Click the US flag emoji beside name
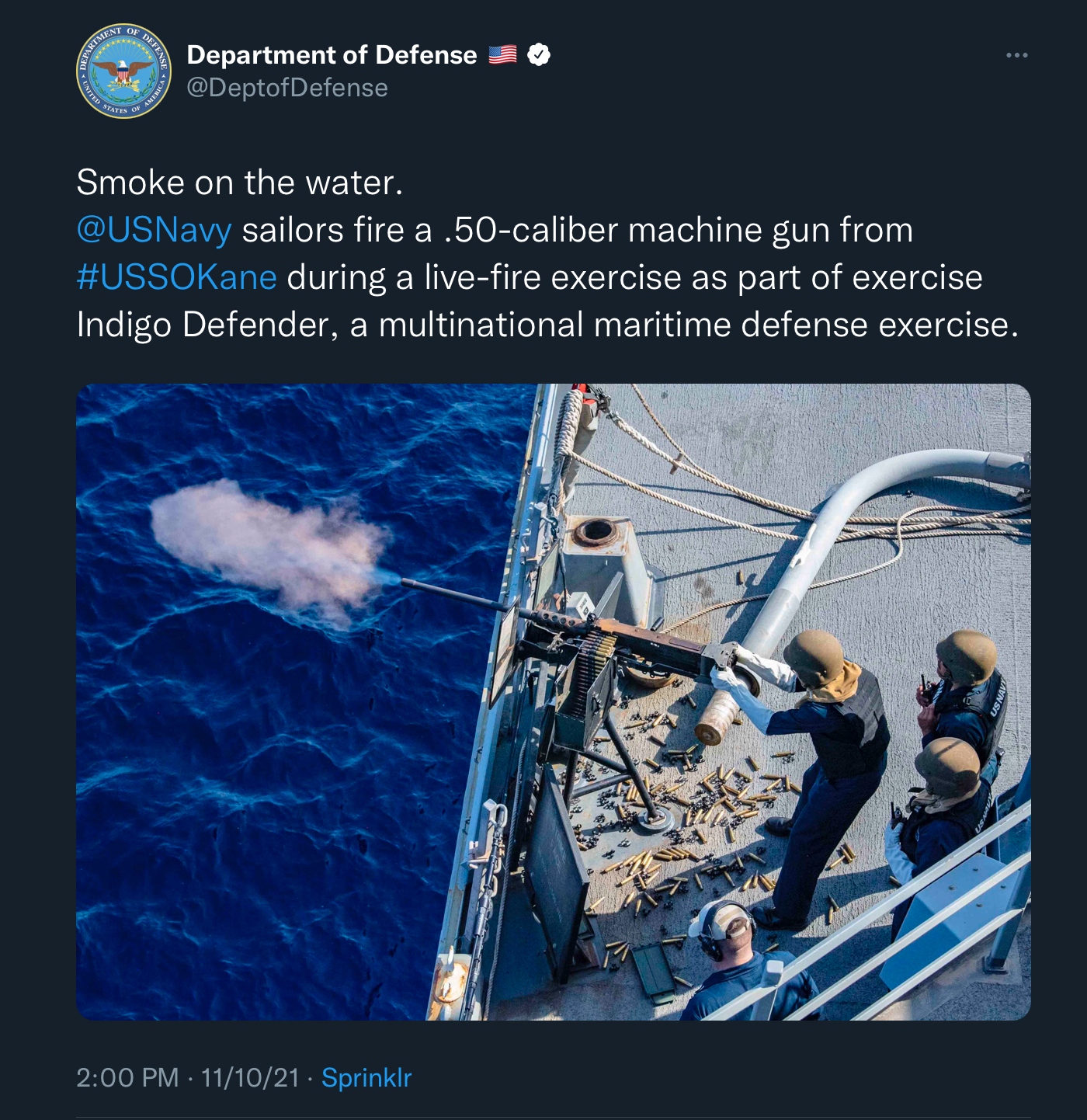 click(503, 54)
